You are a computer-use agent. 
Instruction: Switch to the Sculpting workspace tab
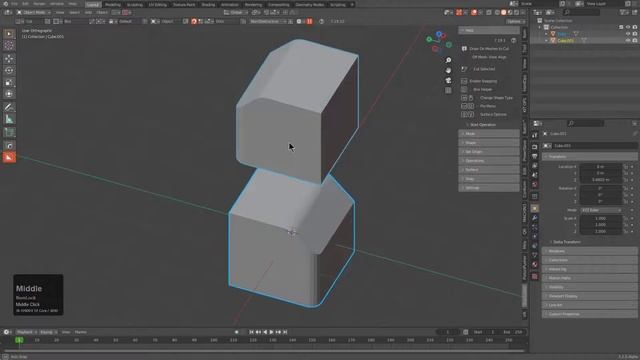pyautogui.click(x=135, y=4)
